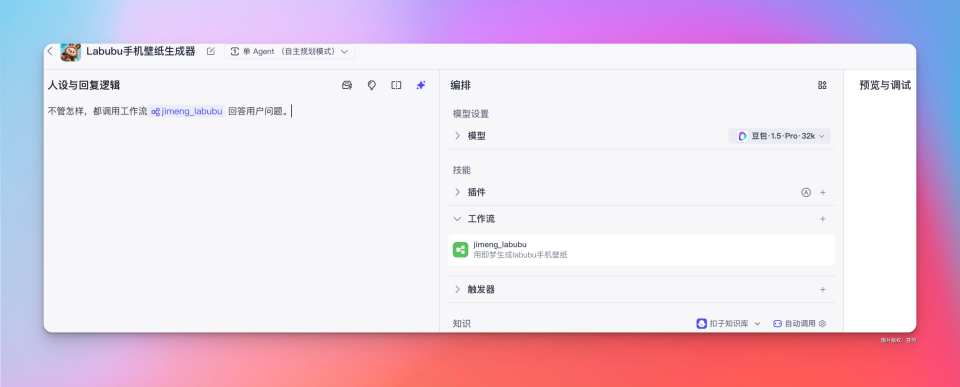Optimize the prompt with sparkle icon
This screenshot has width=960, height=387.
tap(421, 86)
